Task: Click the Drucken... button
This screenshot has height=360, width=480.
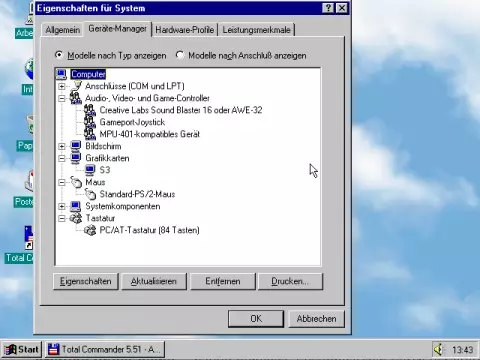Action: pyautogui.click(x=290, y=281)
